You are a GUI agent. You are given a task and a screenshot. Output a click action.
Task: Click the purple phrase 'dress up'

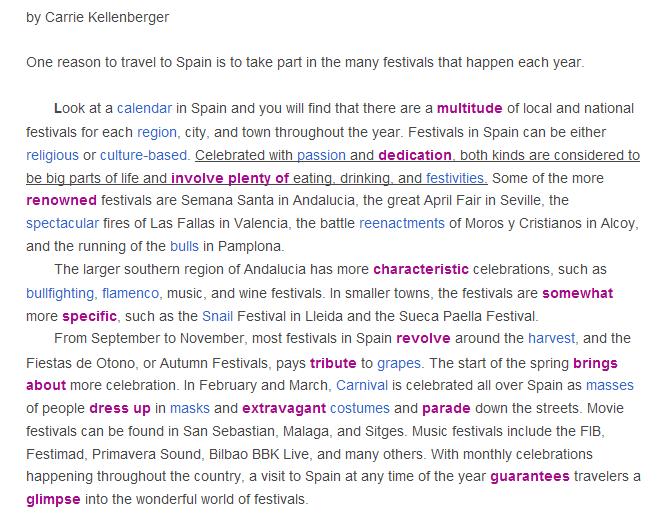pyautogui.click(x=120, y=408)
